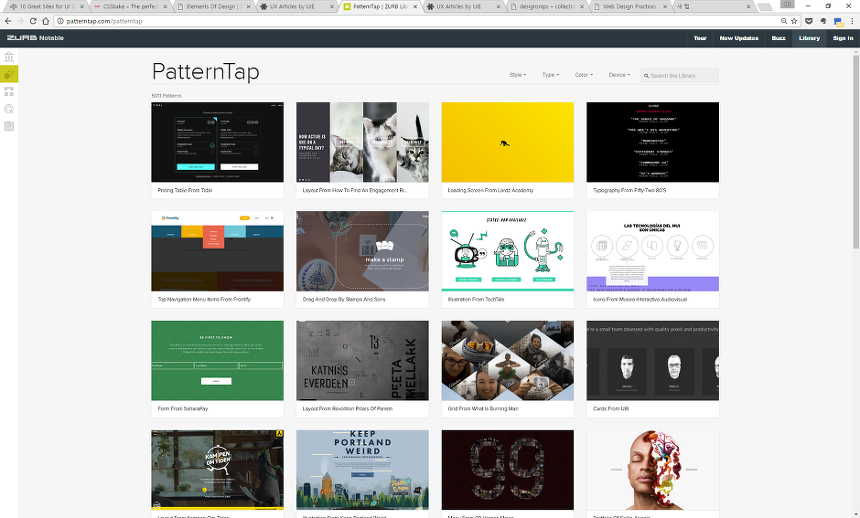860x518 pixels.
Task: Reload the page with browser refresh icon
Action: coord(33,20)
